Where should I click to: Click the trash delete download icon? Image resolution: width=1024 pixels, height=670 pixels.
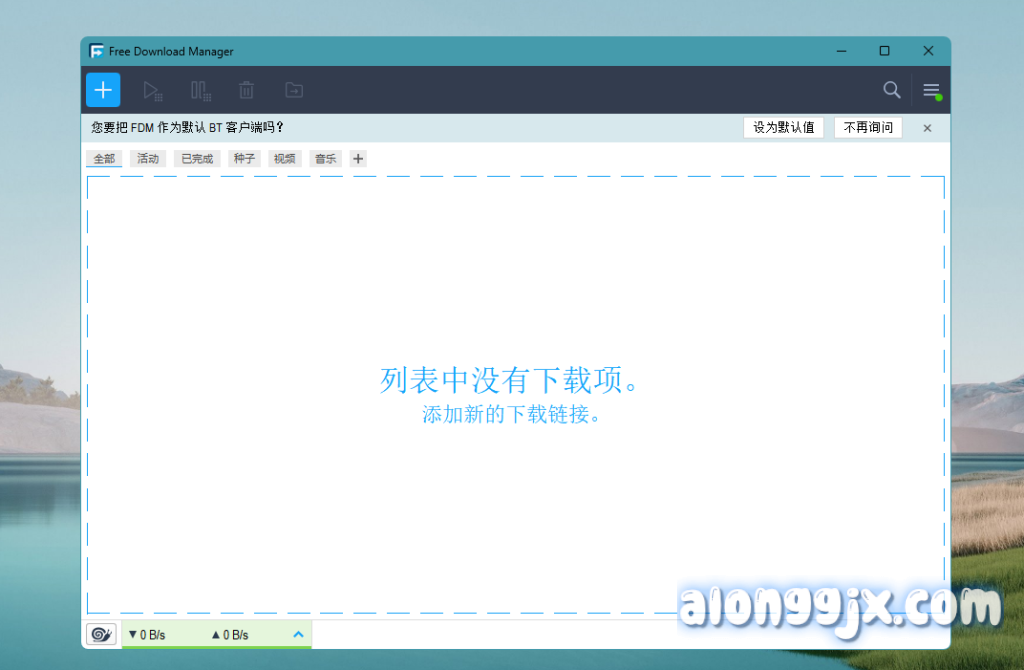(x=246, y=91)
